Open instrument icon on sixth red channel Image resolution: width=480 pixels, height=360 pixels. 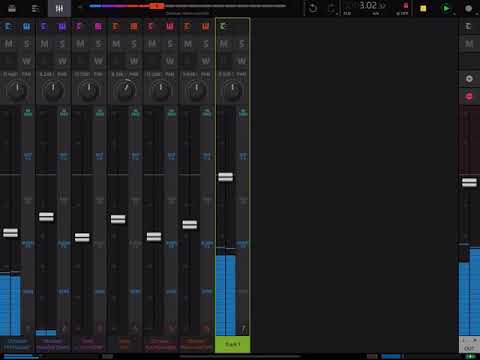point(206,27)
